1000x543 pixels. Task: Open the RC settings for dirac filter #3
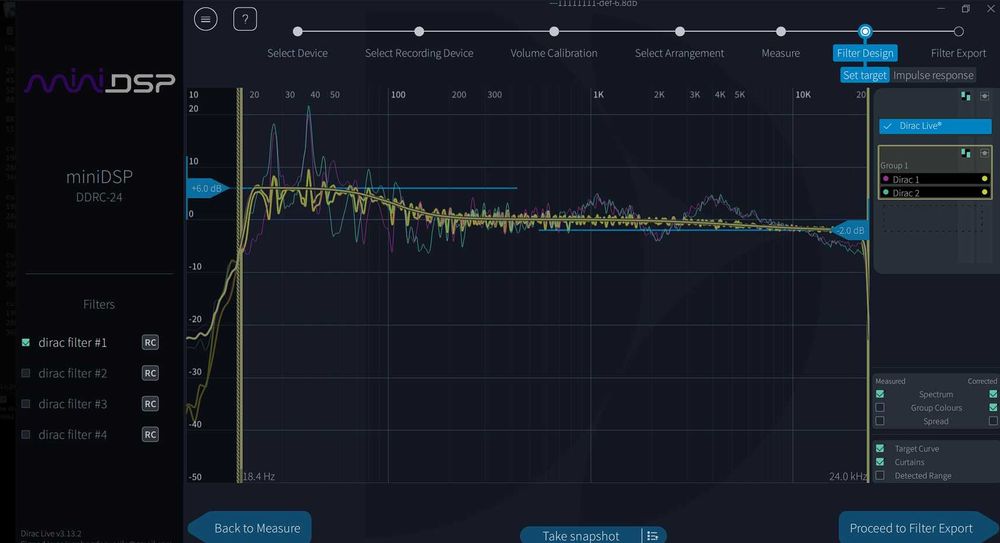[150, 404]
